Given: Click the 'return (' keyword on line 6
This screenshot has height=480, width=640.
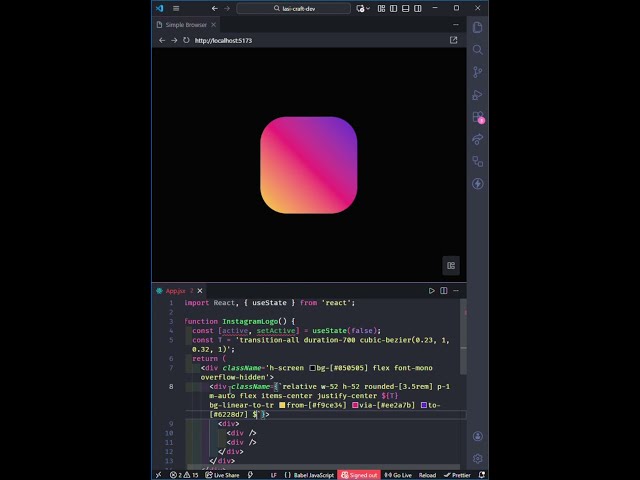Looking at the screenshot, I should click(209, 359).
